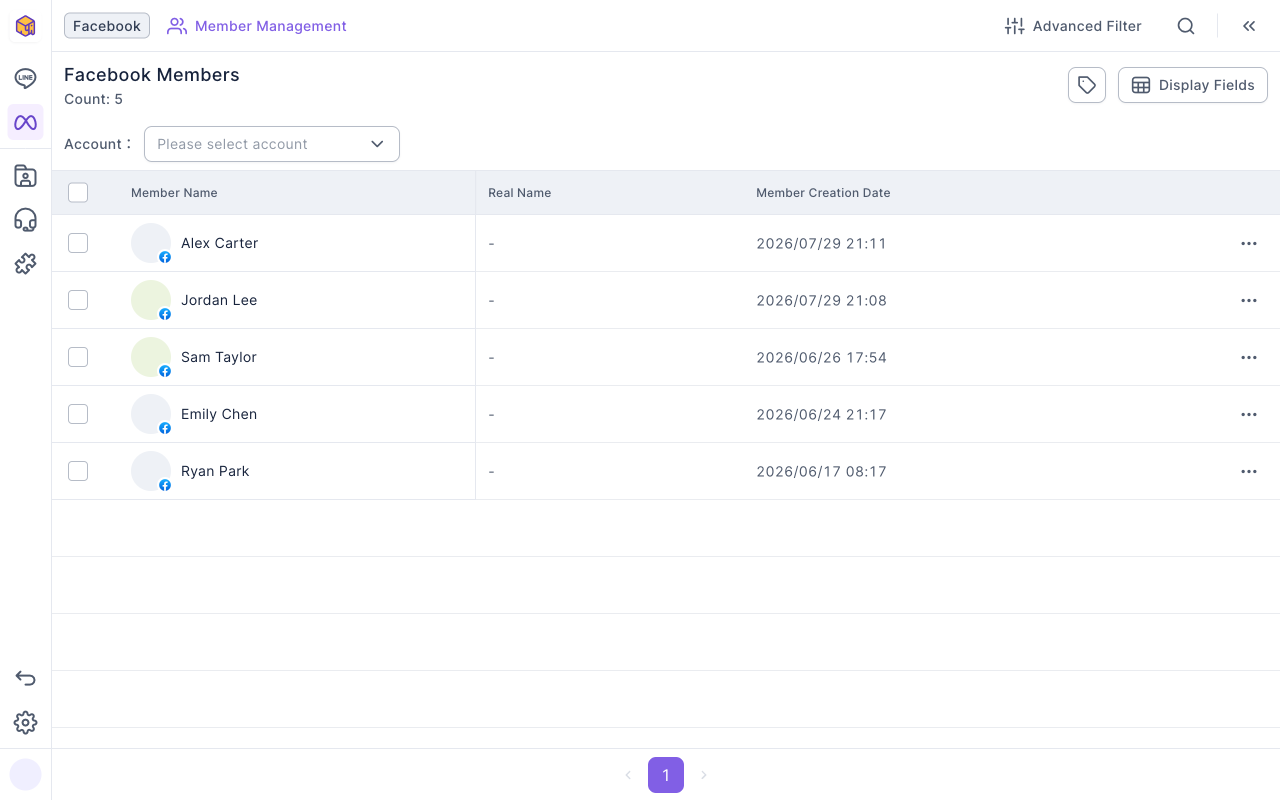The width and height of the screenshot is (1280, 800).
Task: Click the member name Emily Chen
Action: pyautogui.click(x=219, y=414)
